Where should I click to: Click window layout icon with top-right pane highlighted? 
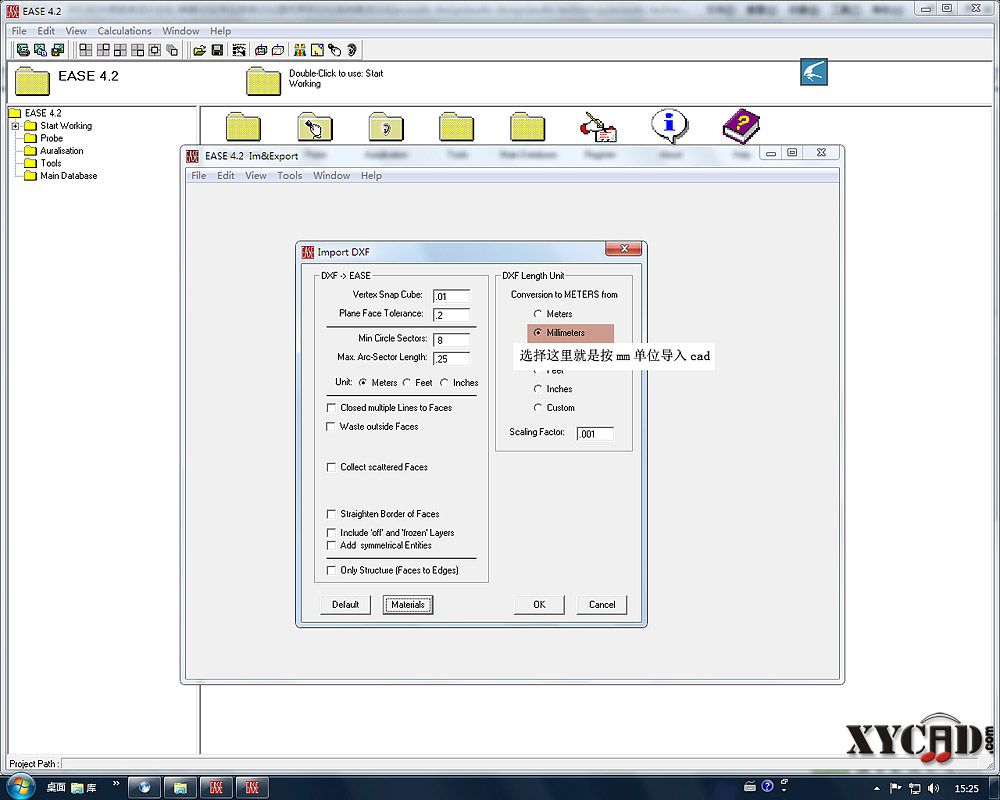103,50
